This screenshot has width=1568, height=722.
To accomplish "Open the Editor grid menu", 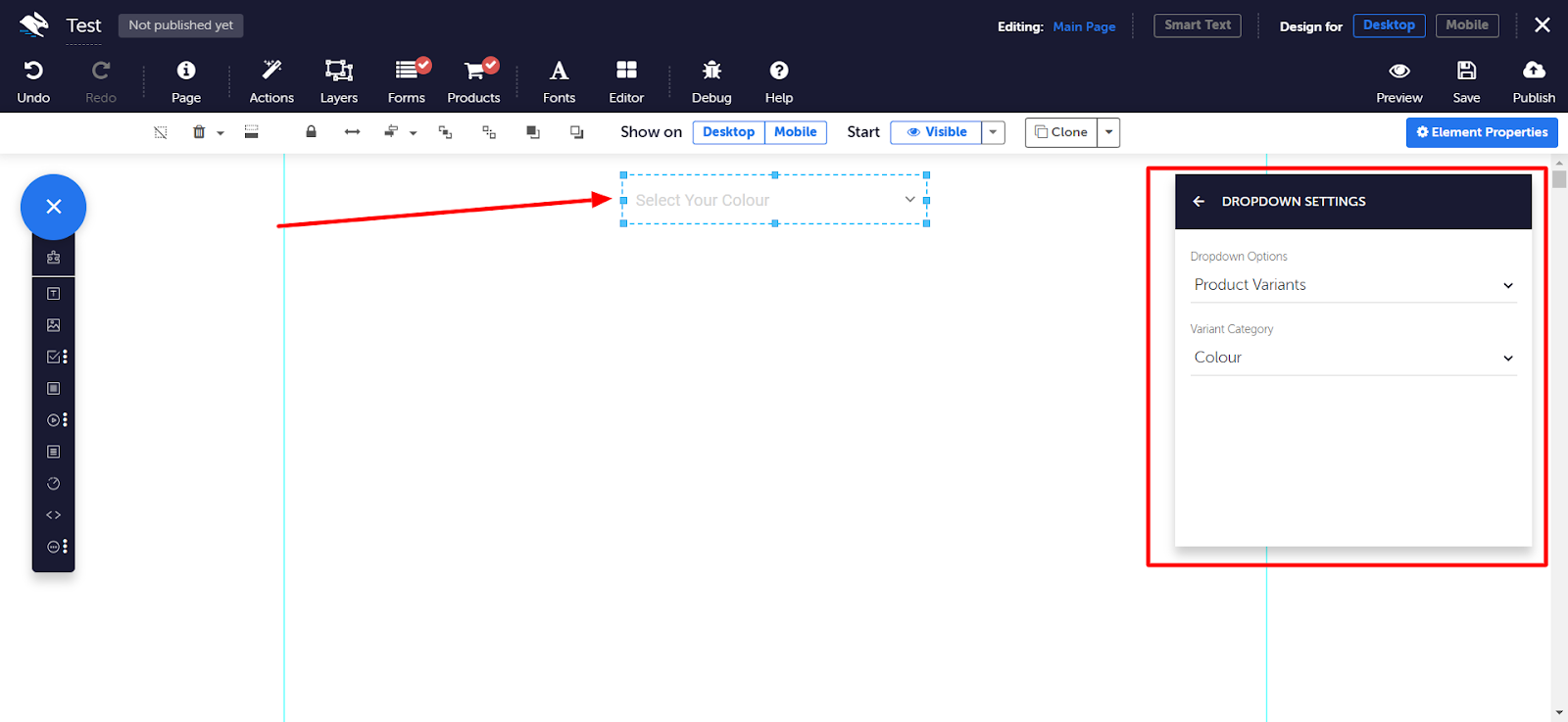I will click(x=626, y=81).
